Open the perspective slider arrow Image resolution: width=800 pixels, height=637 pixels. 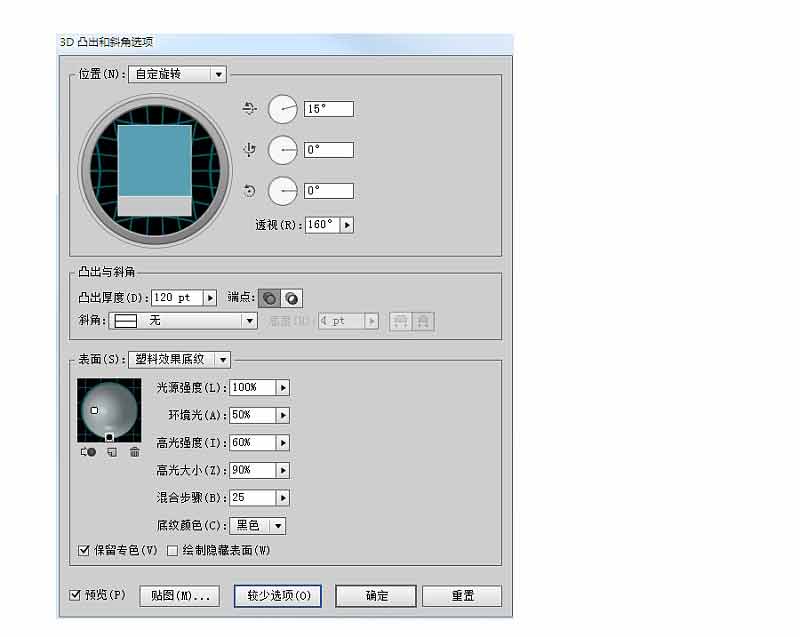click(347, 225)
